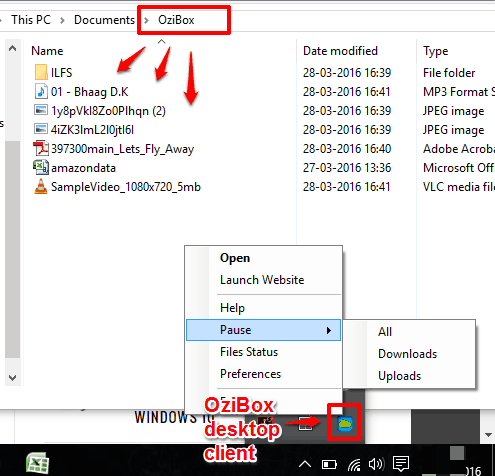This screenshot has height=476, width=495.
Task: Click the MP3 icon of 01 - Bhaag D.K
Action: pyautogui.click(x=41, y=92)
